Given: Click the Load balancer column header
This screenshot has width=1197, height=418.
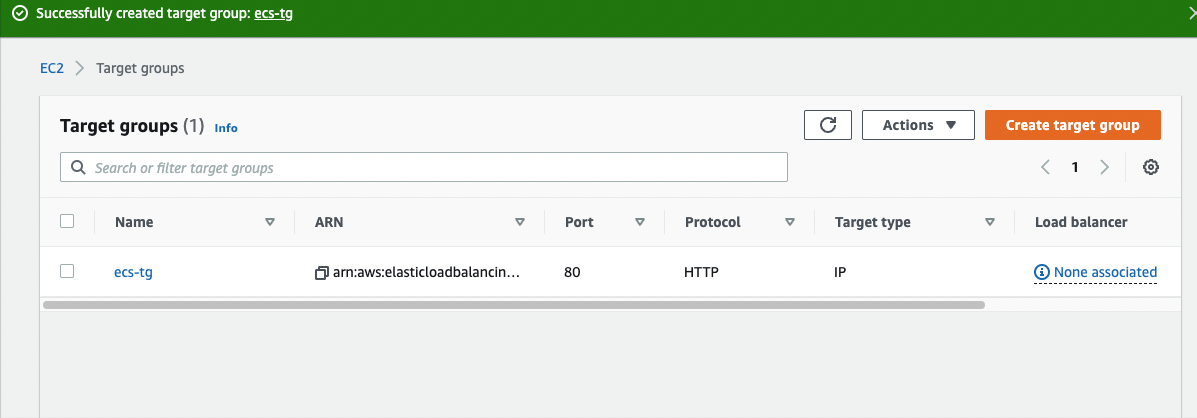Looking at the screenshot, I should (x=1081, y=222).
